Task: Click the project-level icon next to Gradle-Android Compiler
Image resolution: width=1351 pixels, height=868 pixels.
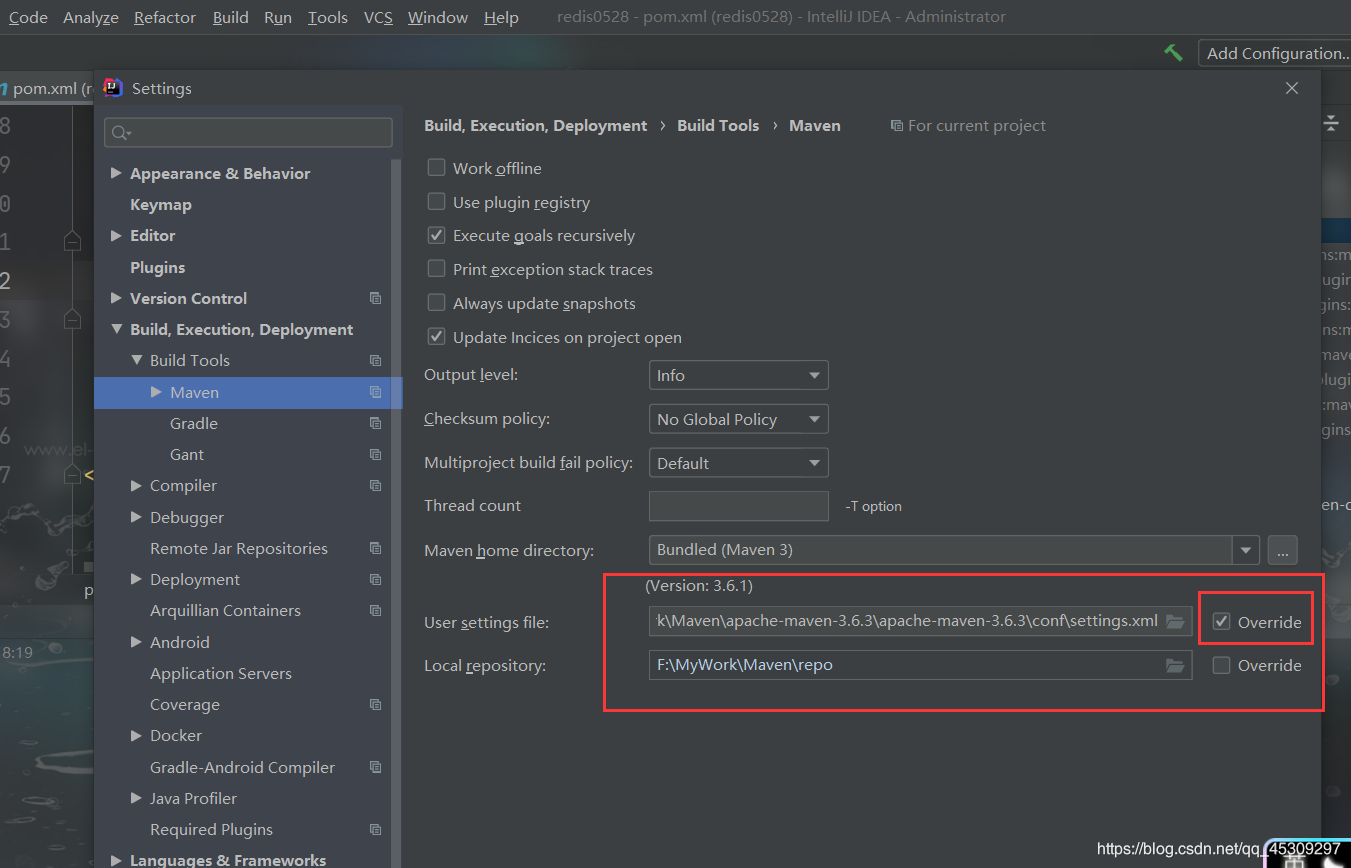Action: pos(375,767)
